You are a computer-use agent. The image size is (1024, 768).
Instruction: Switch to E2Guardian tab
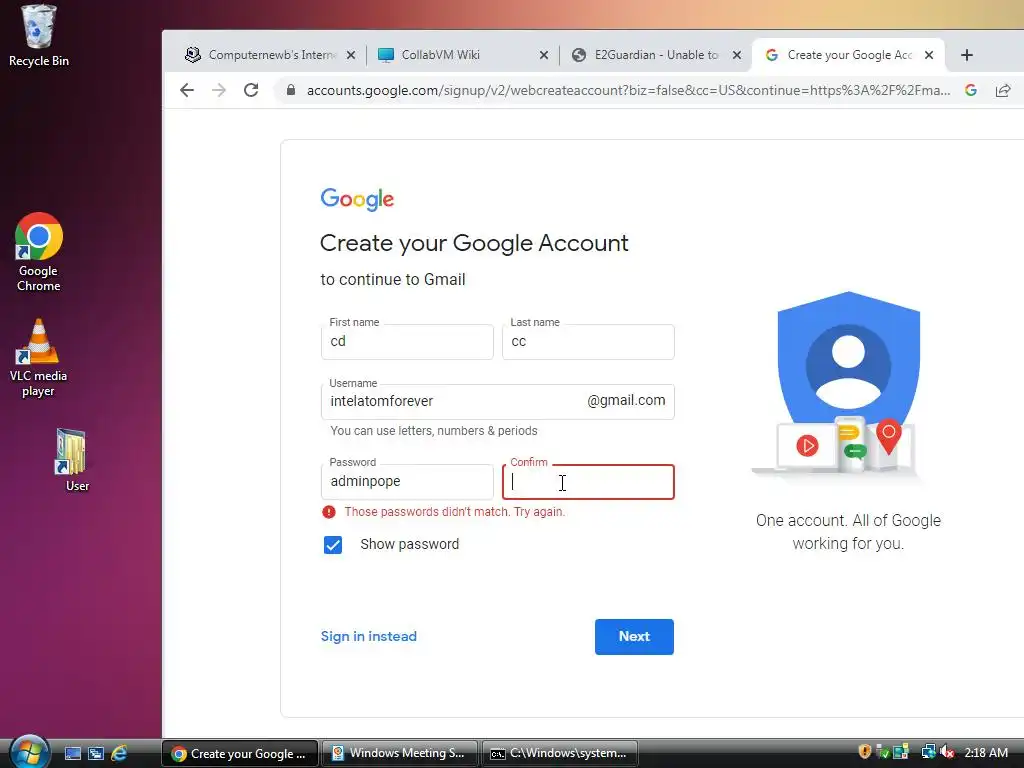[655, 55]
